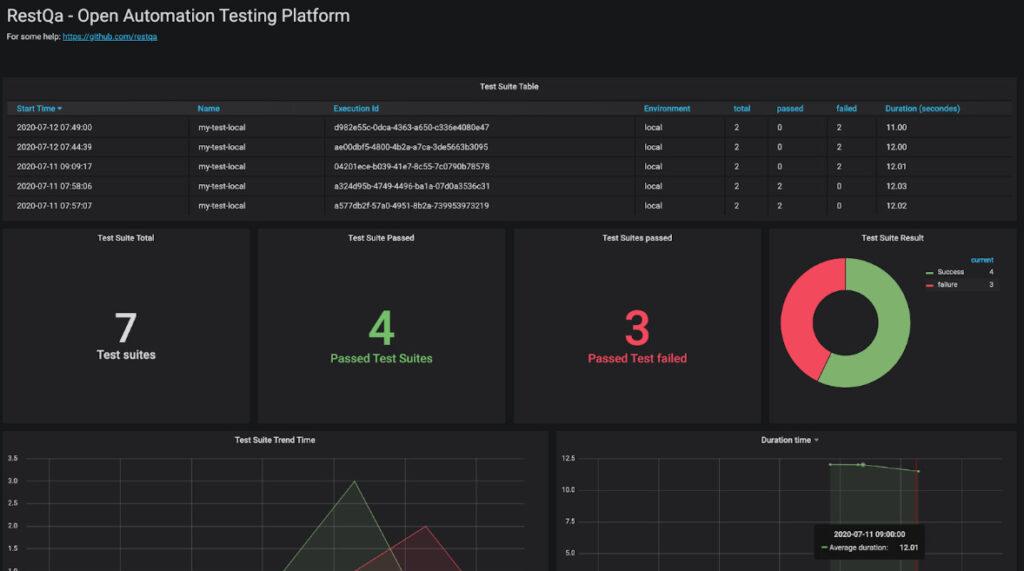Image resolution: width=1024 pixels, height=571 pixels.
Task: Click the large number 7 Test suites stat
Action: [125, 329]
